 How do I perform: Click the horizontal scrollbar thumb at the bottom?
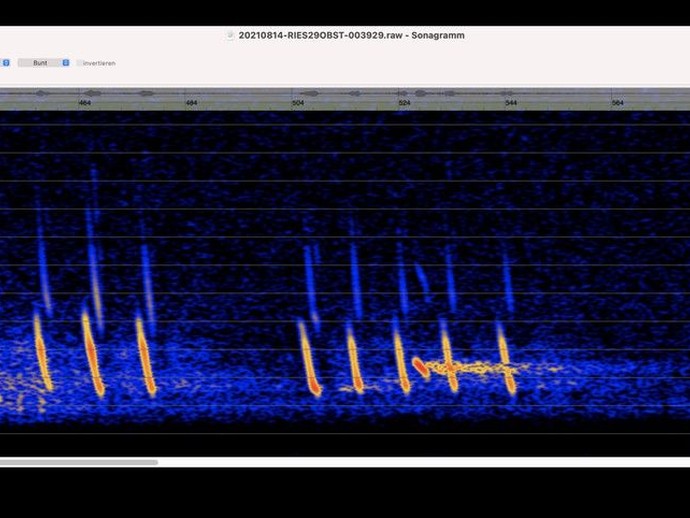(79, 463)
